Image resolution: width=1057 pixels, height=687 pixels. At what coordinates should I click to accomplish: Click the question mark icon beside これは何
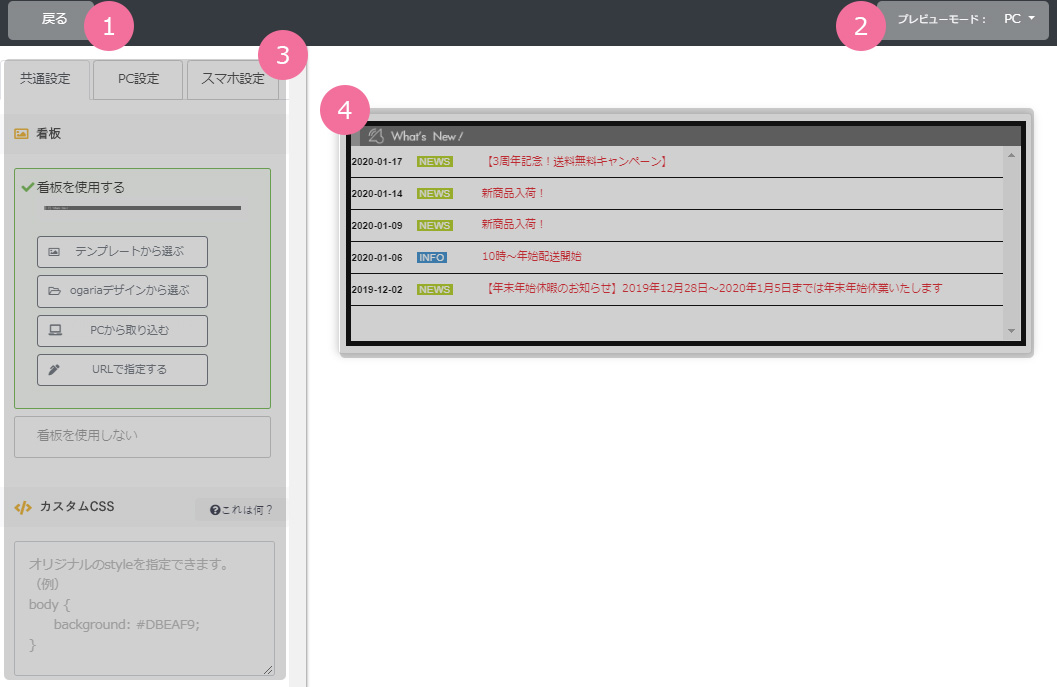coord(215,510)
